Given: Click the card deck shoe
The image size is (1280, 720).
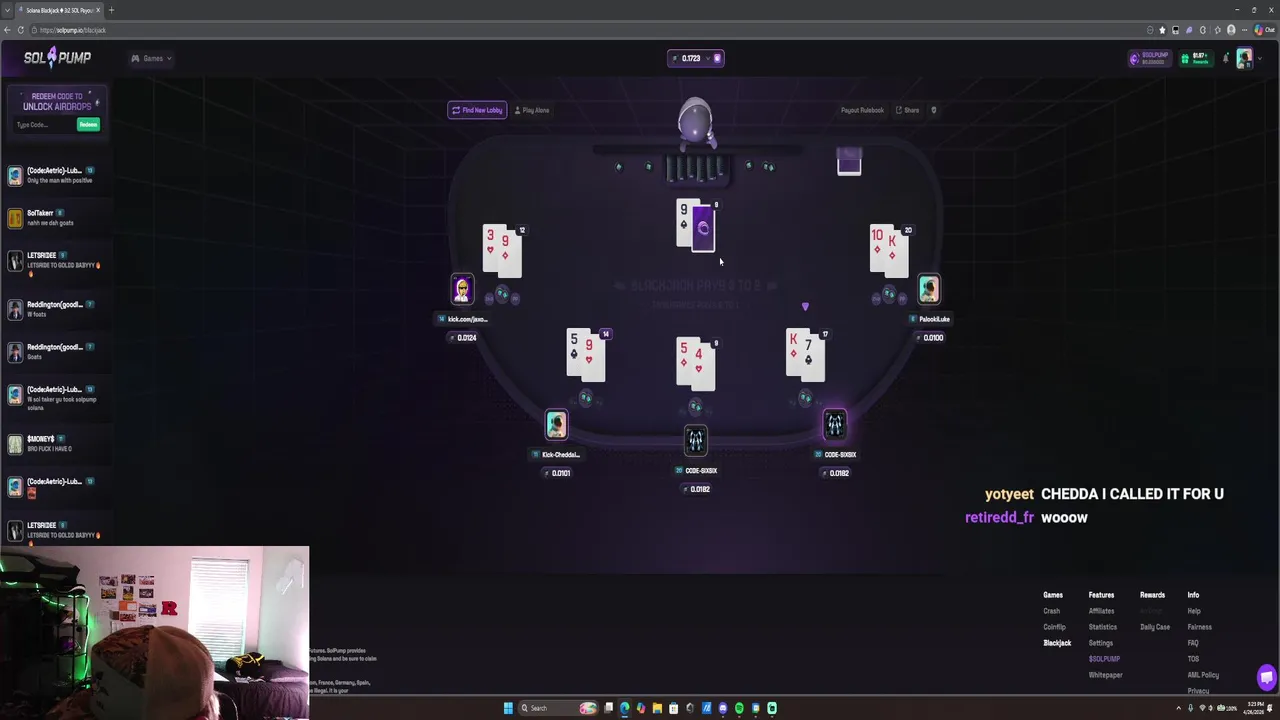Looking at the screenshot, I should click(849, 161).
